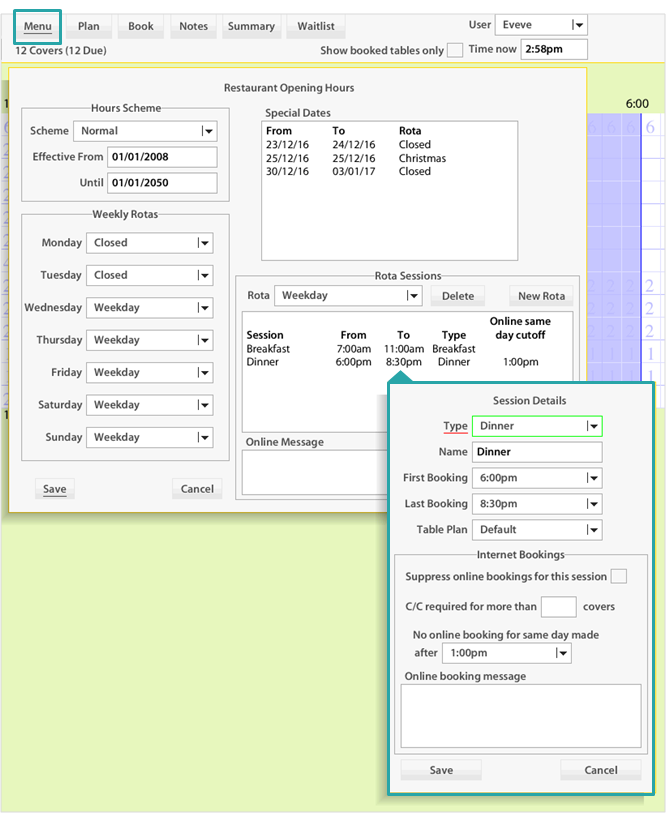Open the session Type dropdown

537,426
